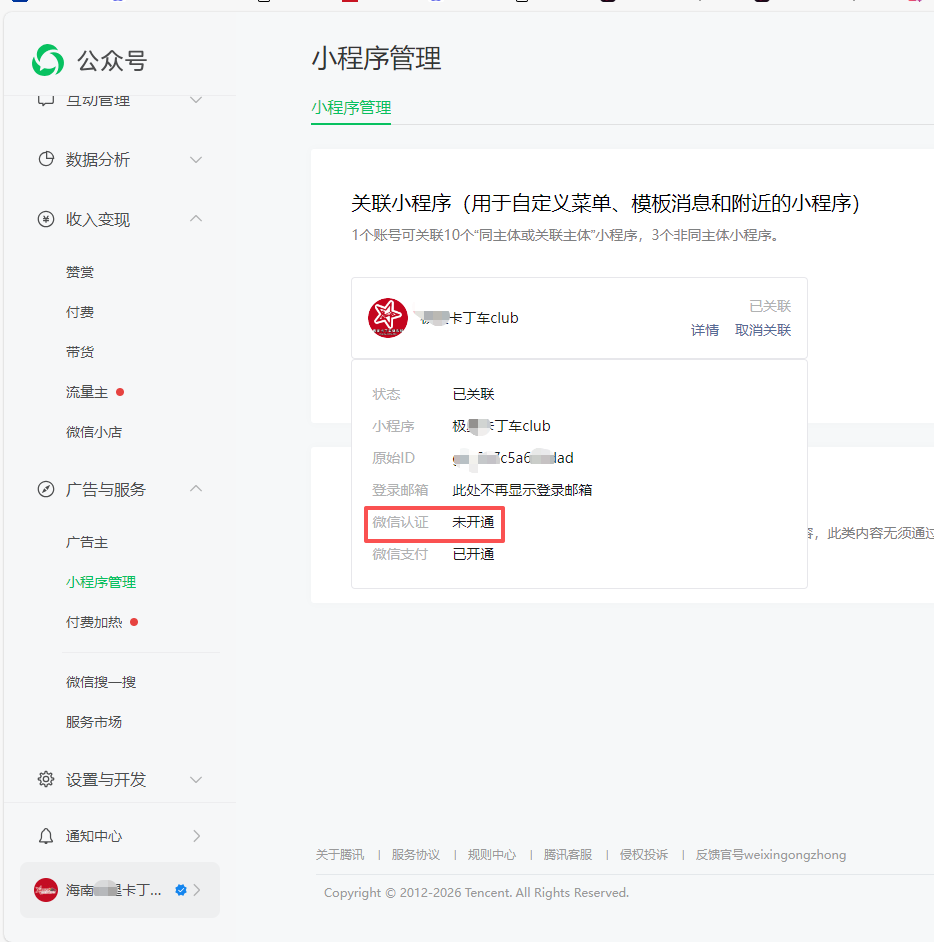Click 反馈官号weixingongzhong in the footer
Viewport: 934px width, 942px height.
point(771,854)
